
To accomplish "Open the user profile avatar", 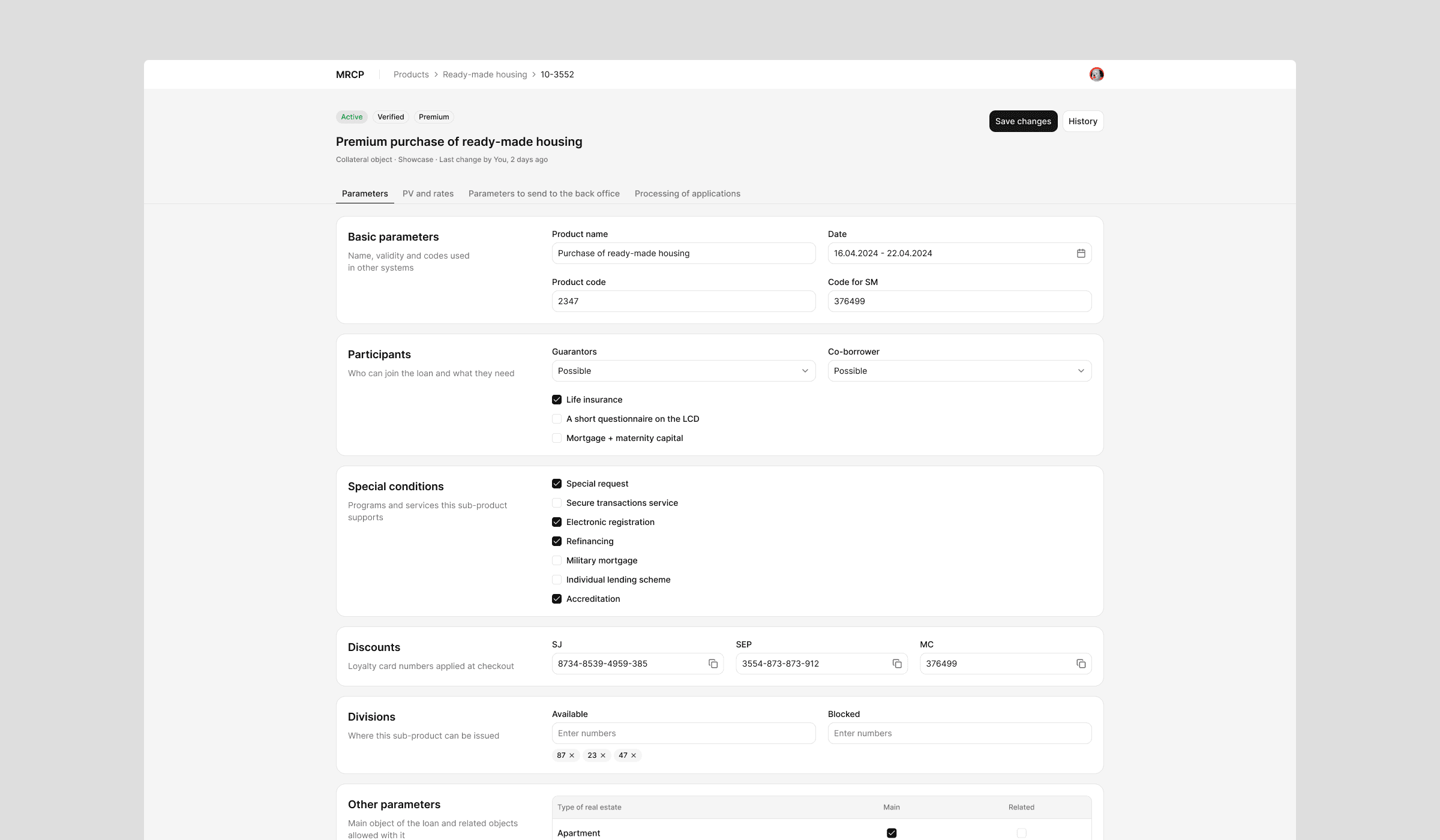I will coord(1096,74).
